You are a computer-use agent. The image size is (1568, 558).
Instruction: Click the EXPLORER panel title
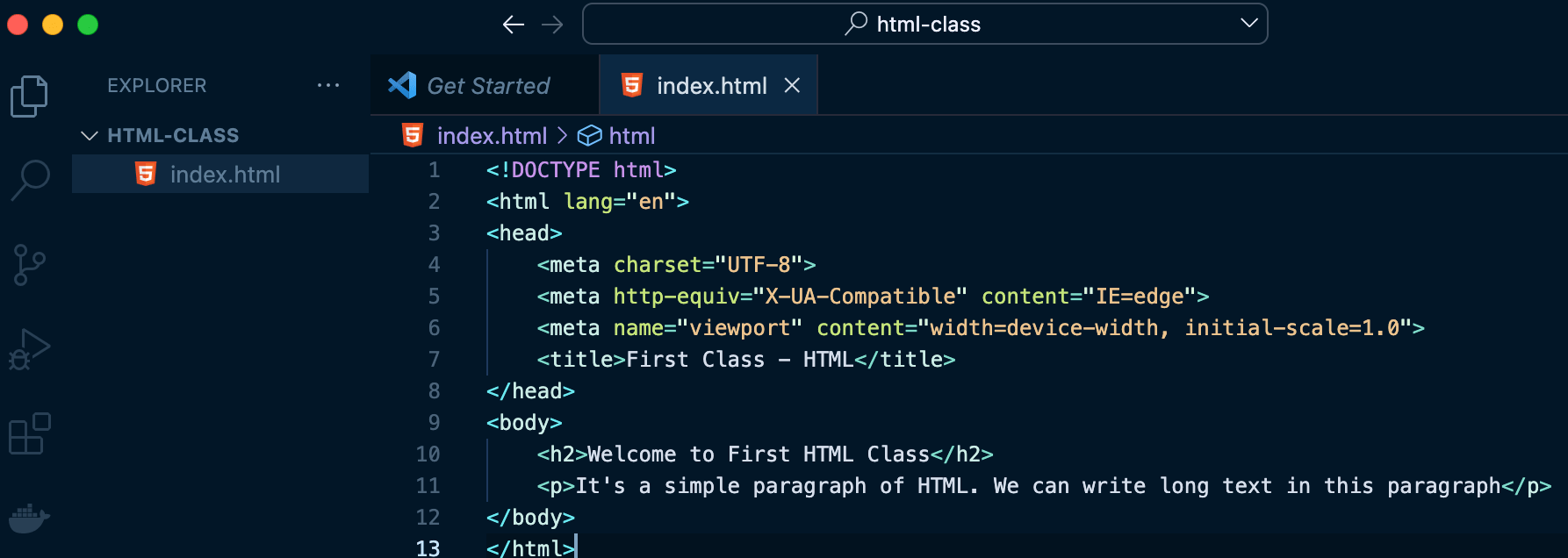tap(157, 85)
